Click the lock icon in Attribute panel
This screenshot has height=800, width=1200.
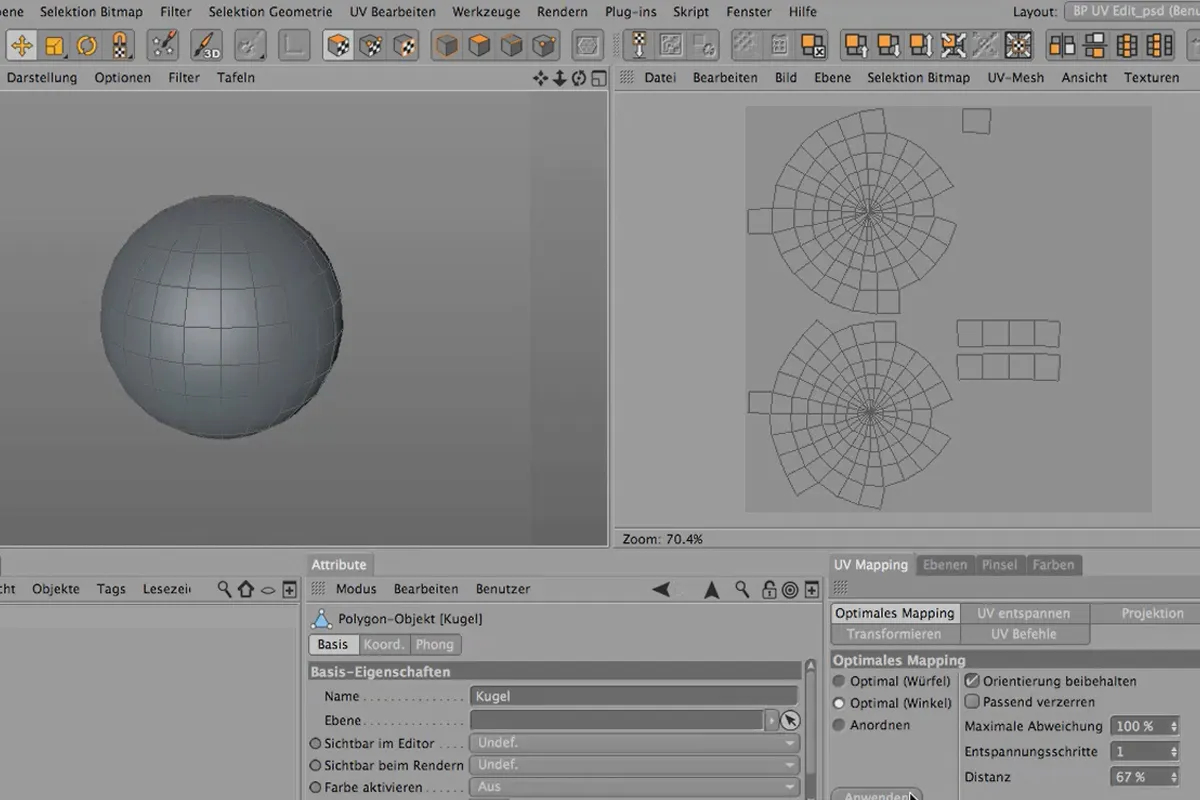coord(768,590)
